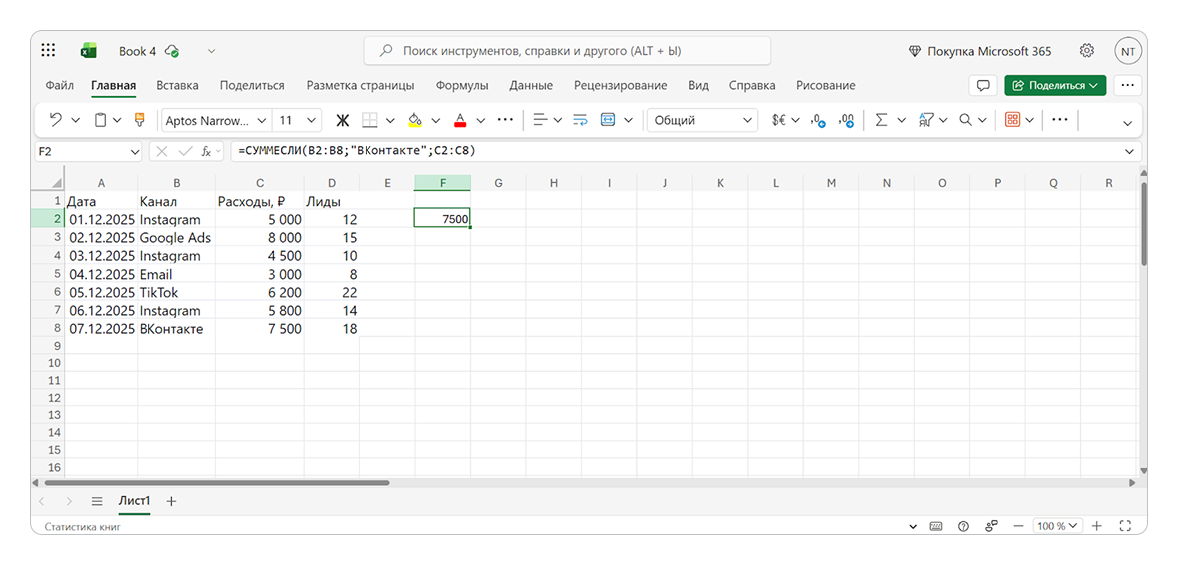
Task: Open the Settings gear icon
Action: pyautogui.click(x=1086, y=51)
